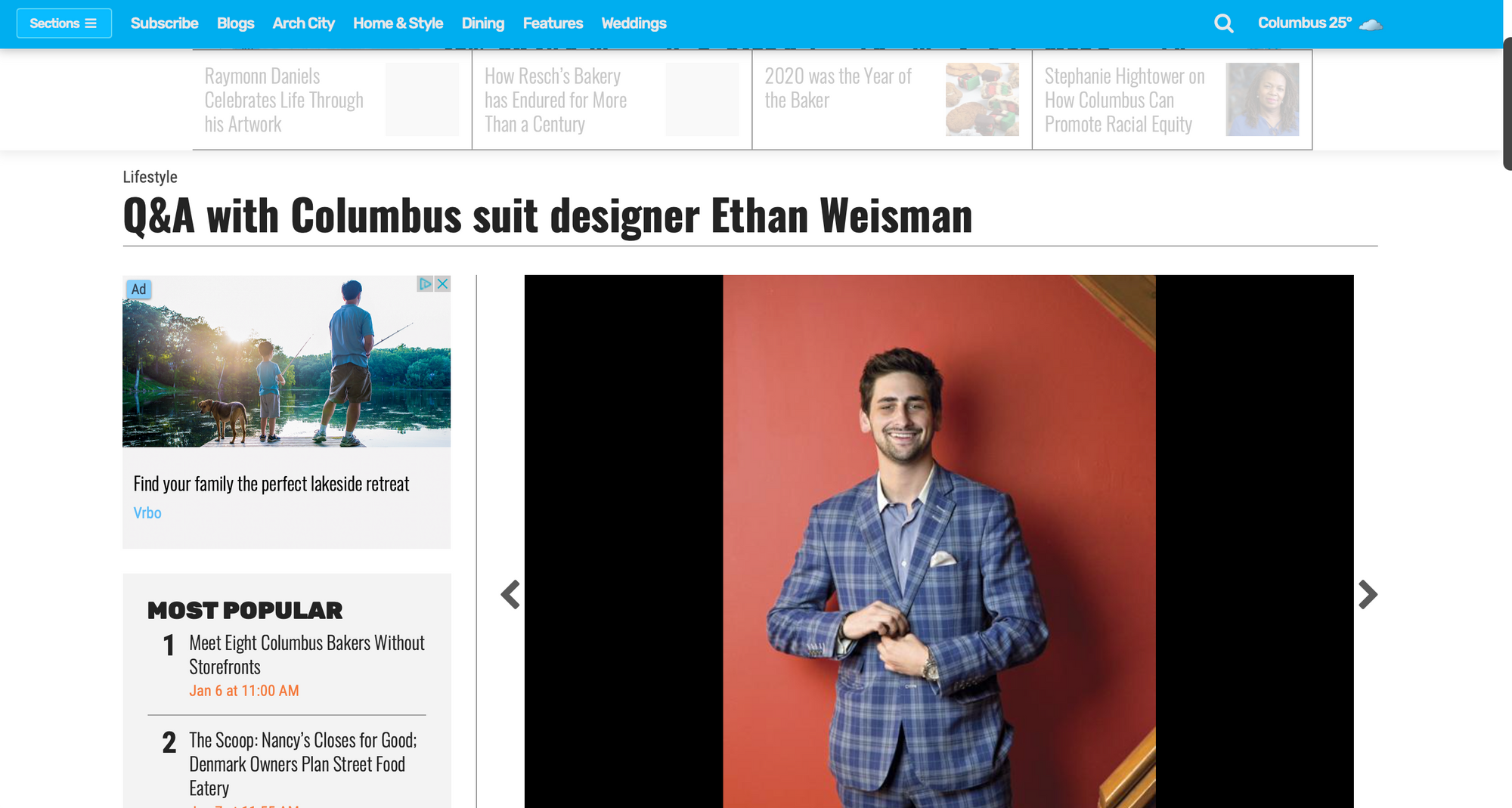Click the cloudy weather icon

point(1371,24)
